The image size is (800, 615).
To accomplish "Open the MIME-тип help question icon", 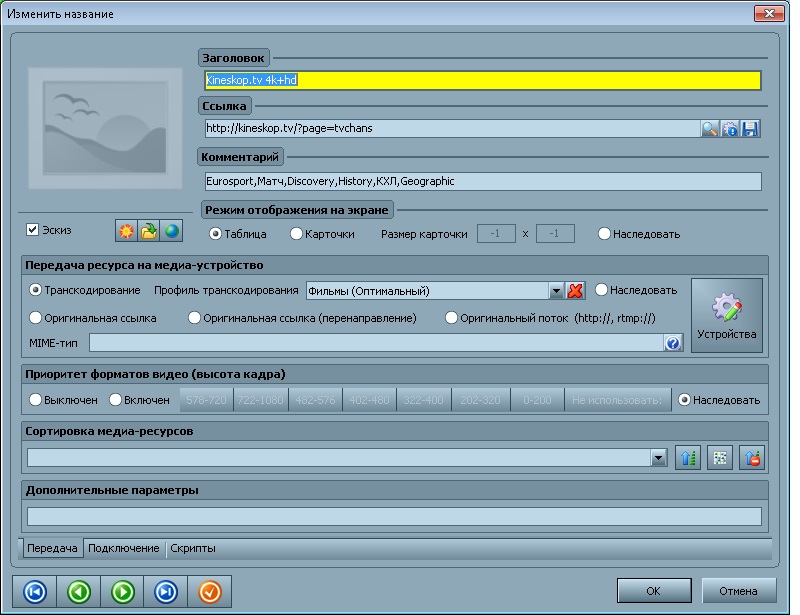I will pos(673,343).
